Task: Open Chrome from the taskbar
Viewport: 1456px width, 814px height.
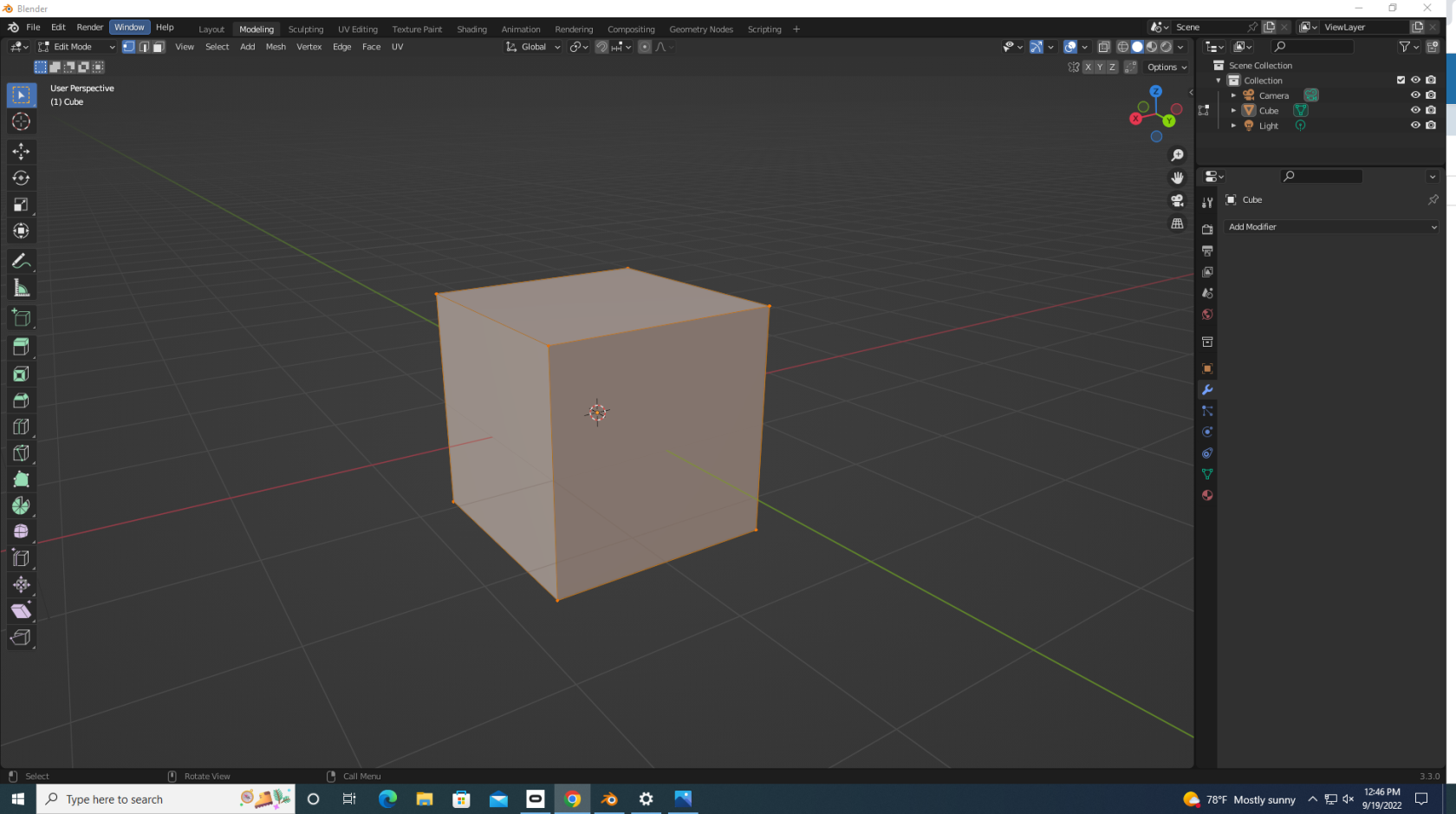Action: [x=573, y=799]
